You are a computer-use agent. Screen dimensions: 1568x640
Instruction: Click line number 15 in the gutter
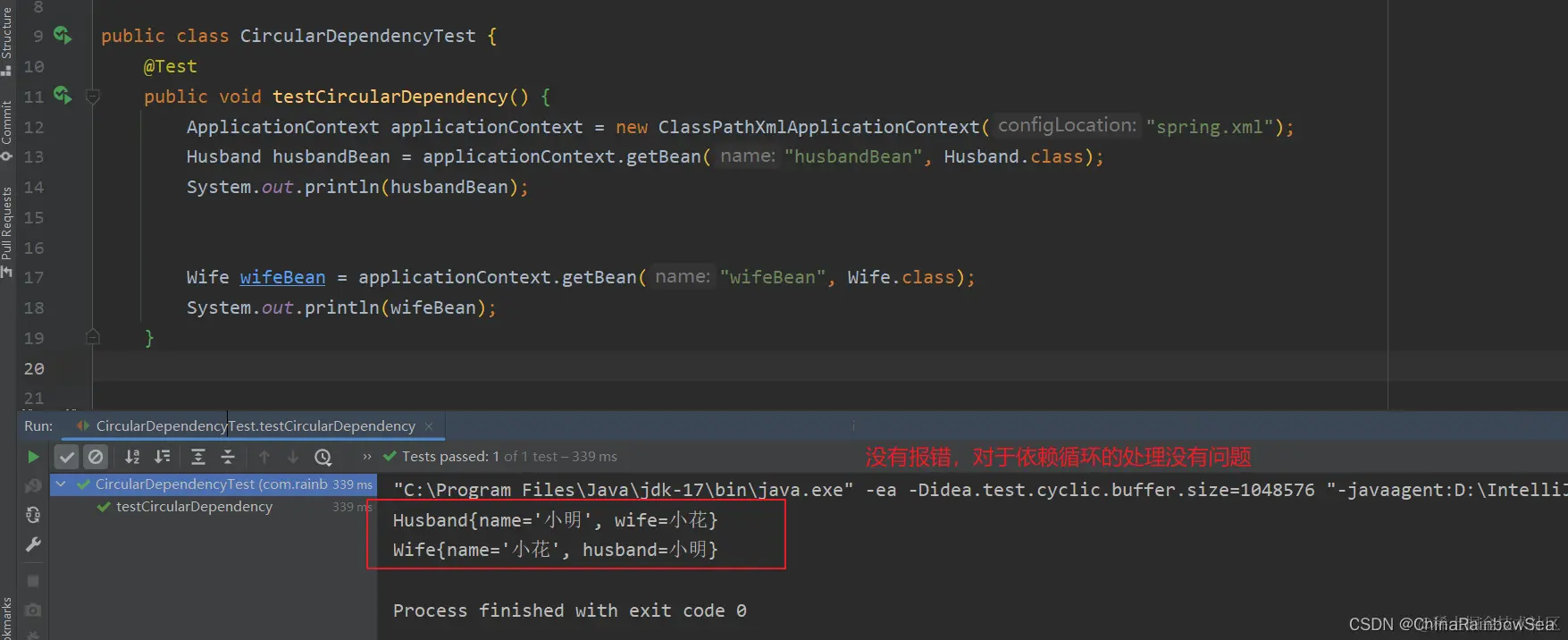(34, 217)
